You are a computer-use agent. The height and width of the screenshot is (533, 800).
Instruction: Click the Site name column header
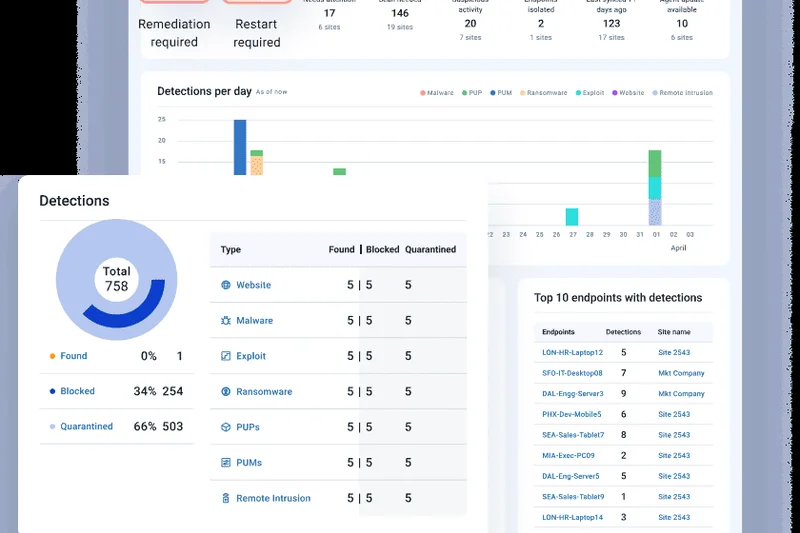tap(674, 331)
